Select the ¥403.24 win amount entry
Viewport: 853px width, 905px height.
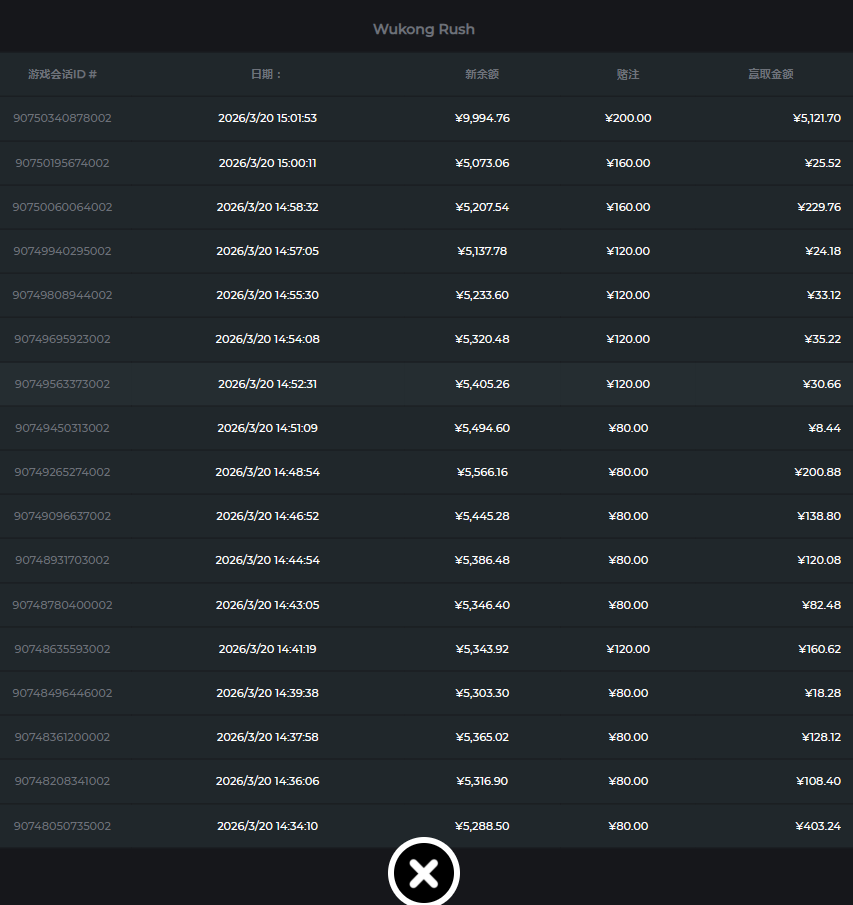[x=817, y=826]
